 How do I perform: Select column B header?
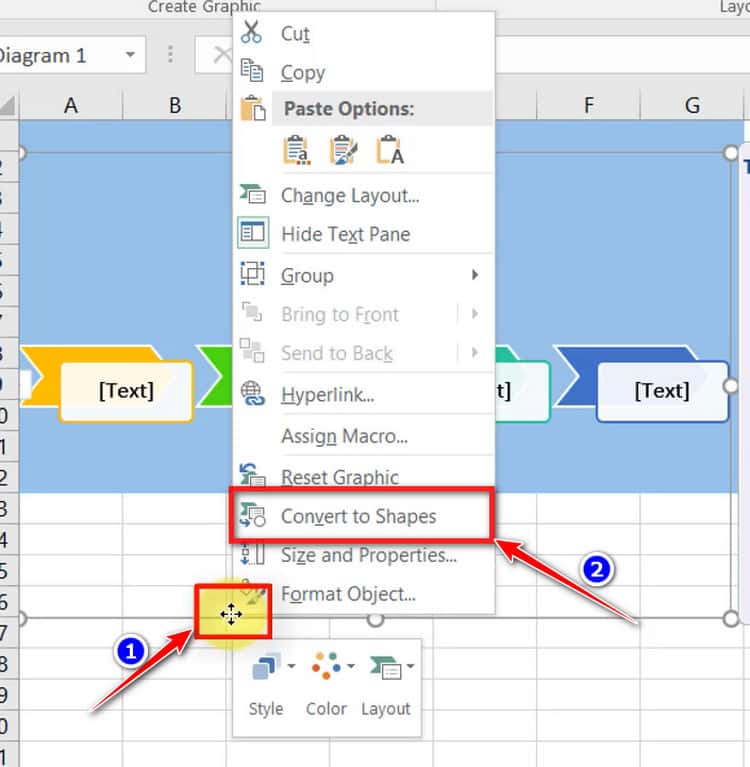(x=175, y=105)
